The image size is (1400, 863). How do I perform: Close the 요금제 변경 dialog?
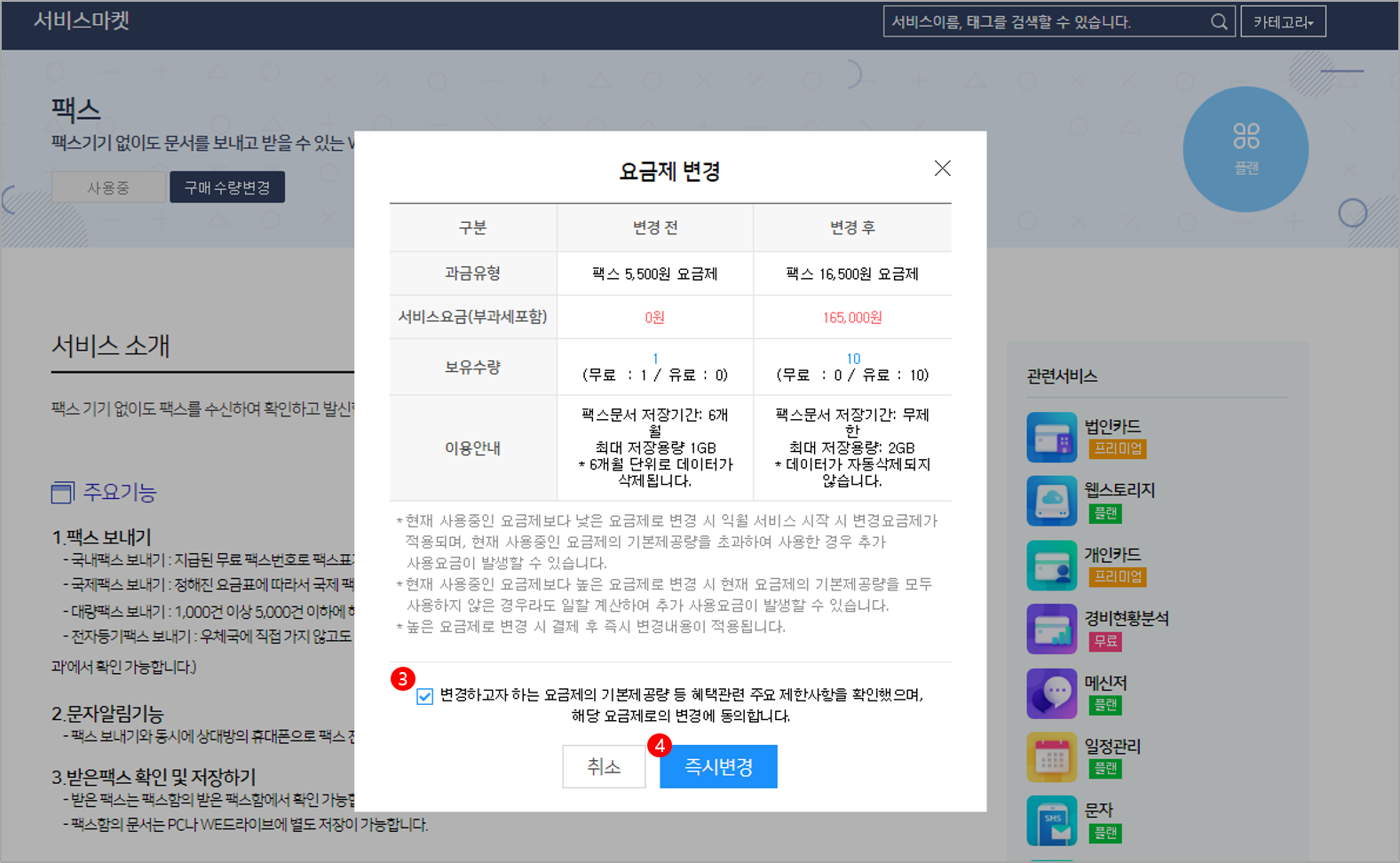pyautogui.click(x=942, y=169)
